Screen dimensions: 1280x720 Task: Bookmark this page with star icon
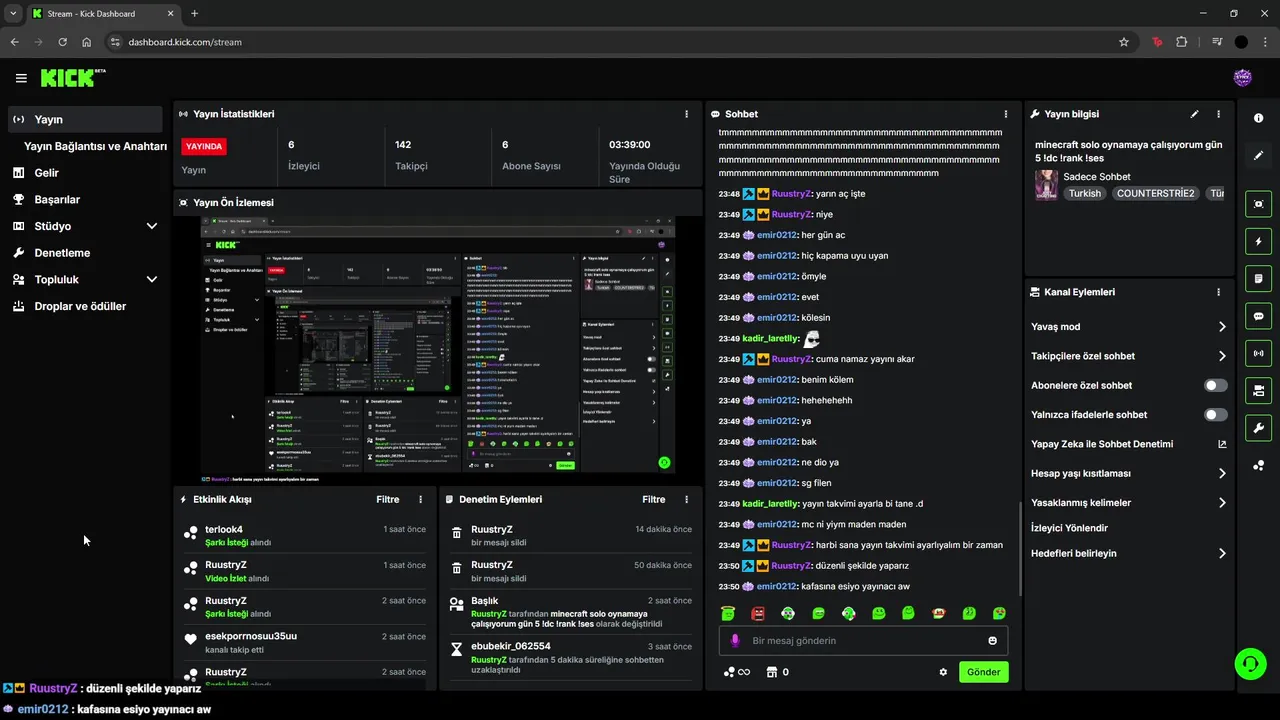click(1124, 42)
